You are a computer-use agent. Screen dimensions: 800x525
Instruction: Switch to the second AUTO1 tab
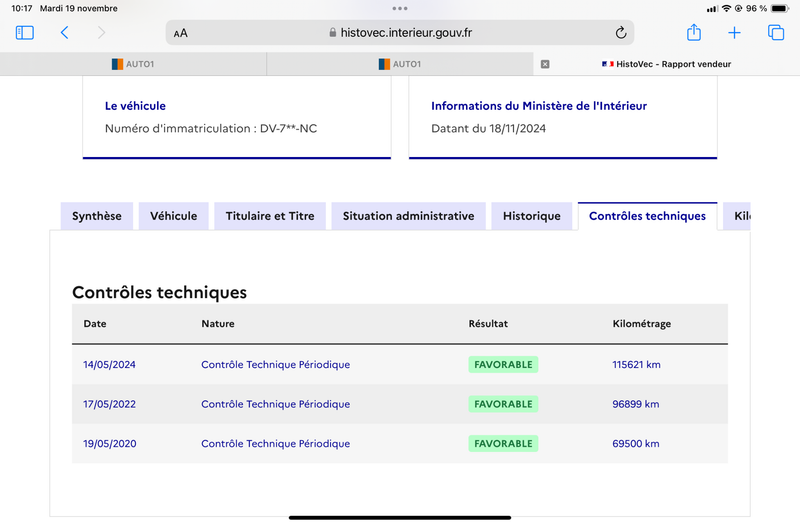click(400, 64)
